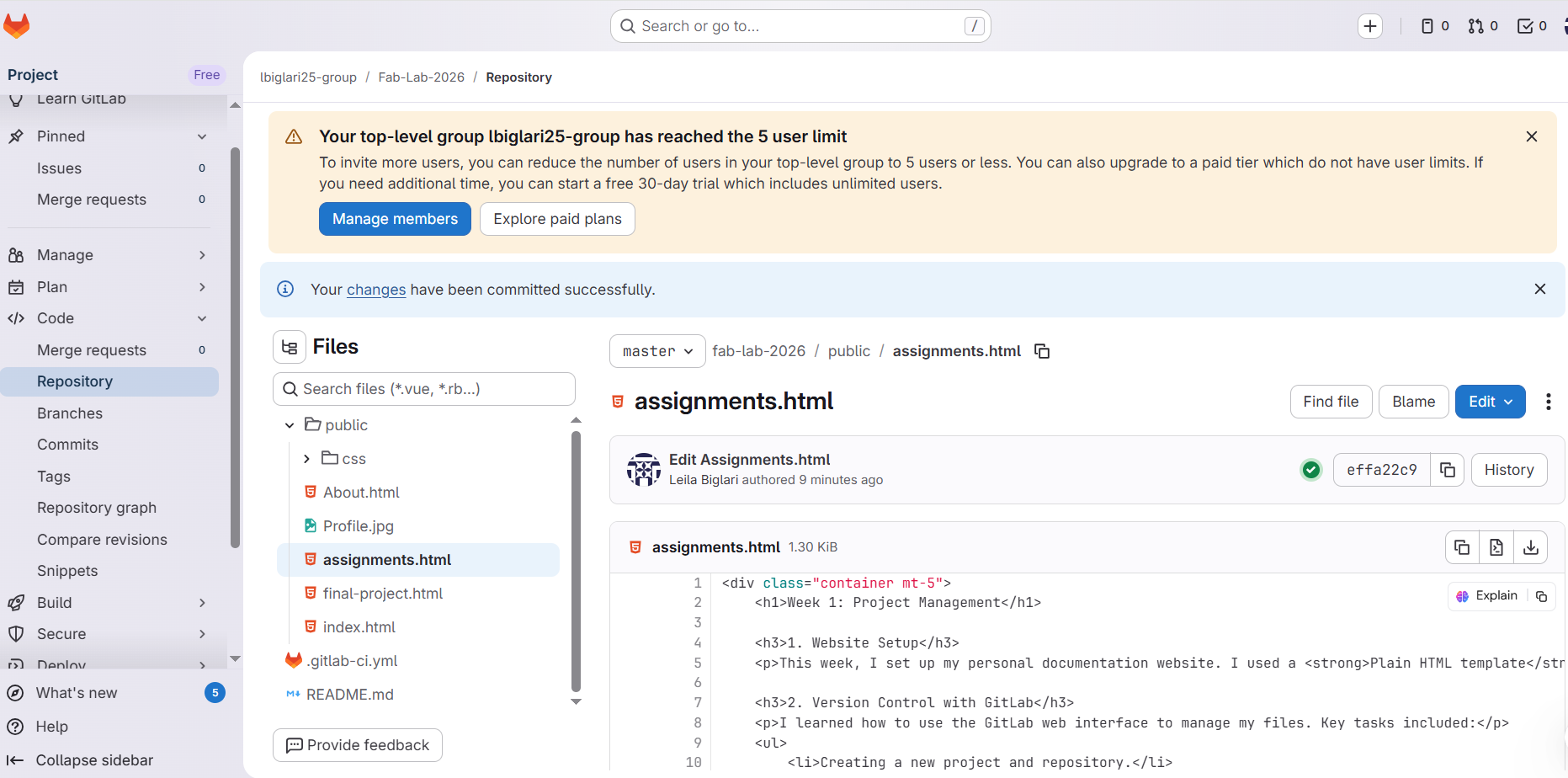This screenshot has width=1568, height=778.
Task: Open Tags page
Action: coord(109,477)
